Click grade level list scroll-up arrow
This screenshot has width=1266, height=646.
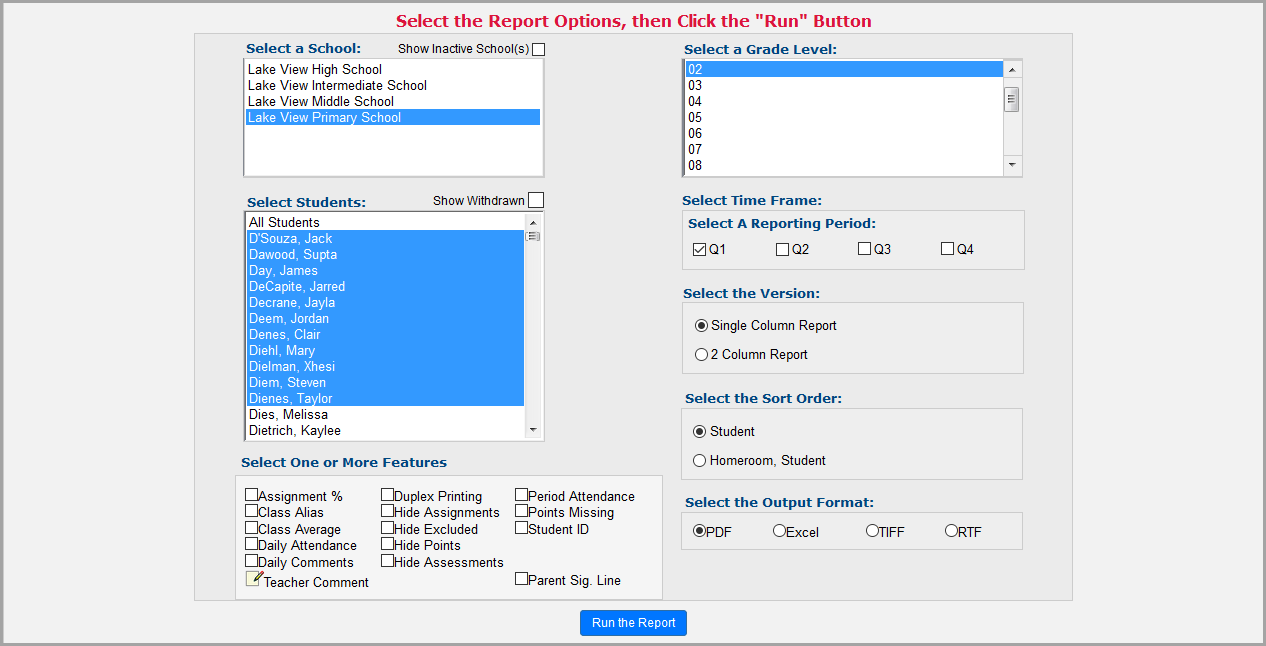click(x=1012, y=69)
